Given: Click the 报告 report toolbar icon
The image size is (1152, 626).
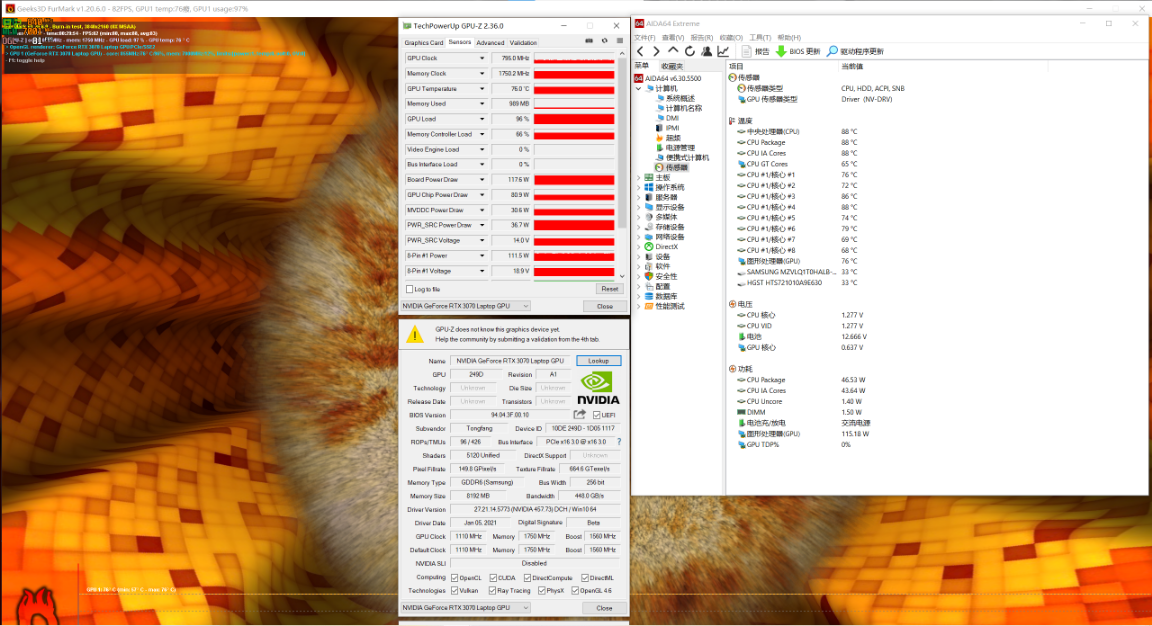Looking at the screenshot, I should pos(755,51).
